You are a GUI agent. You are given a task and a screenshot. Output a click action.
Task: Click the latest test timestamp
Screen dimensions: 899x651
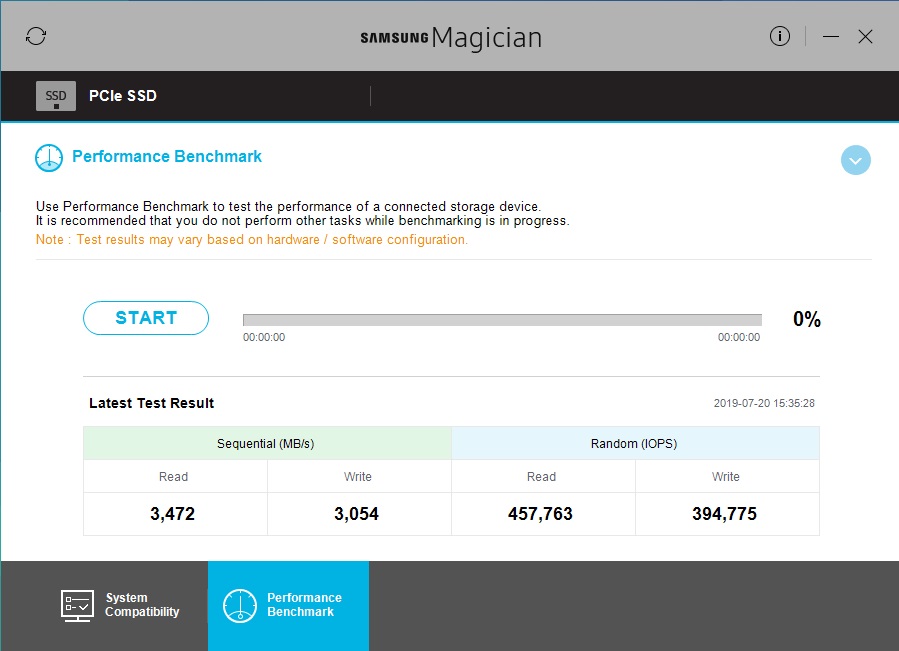click(x=764, y=403)
